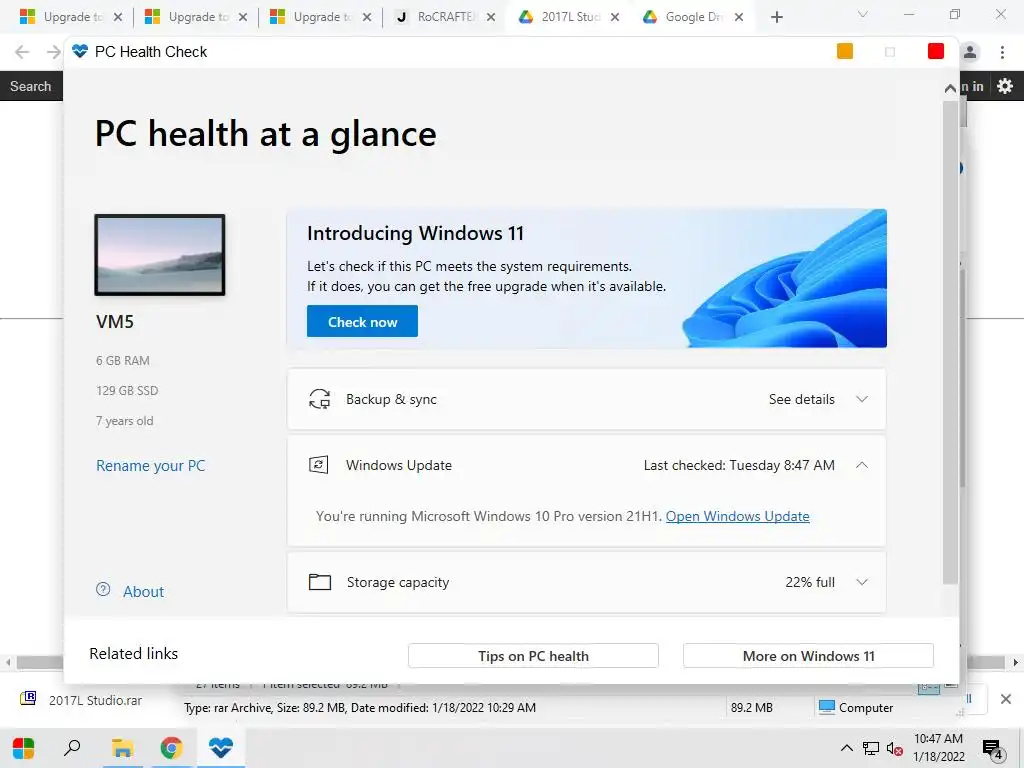The height and width of the screenshot is (768, 1024).
Task: Click the network tray icon
Action: pos(871,748)
